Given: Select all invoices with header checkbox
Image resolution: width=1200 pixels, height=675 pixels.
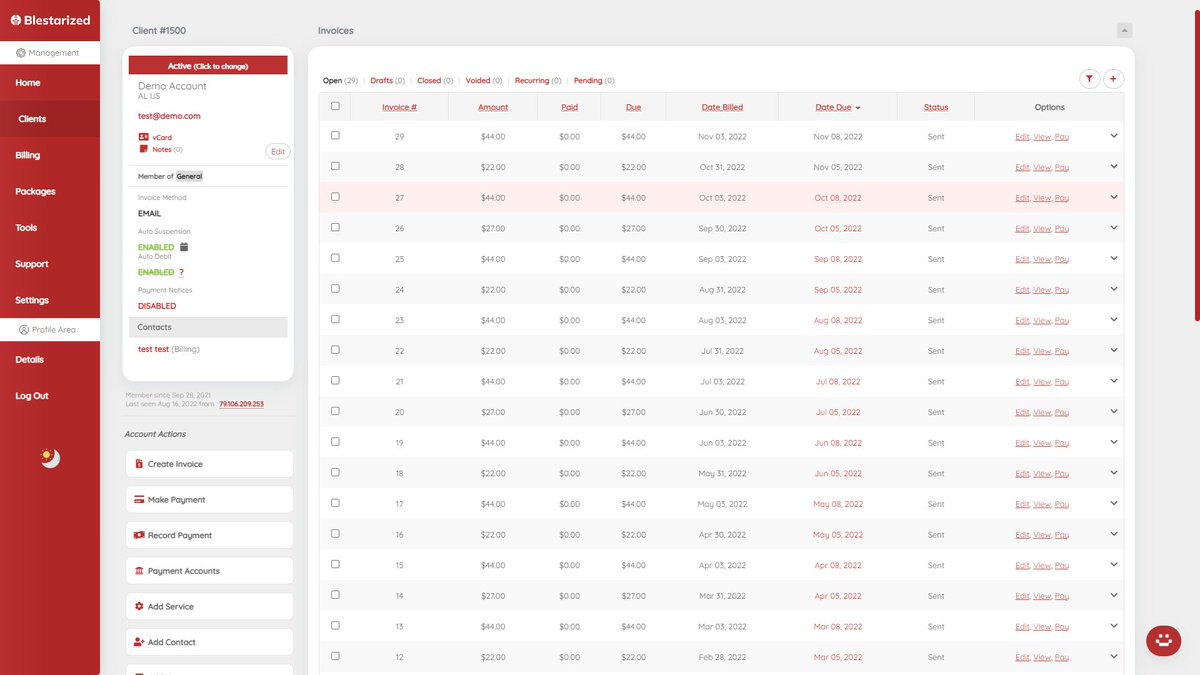Looking at the screenshot, I should coord(335,105).
